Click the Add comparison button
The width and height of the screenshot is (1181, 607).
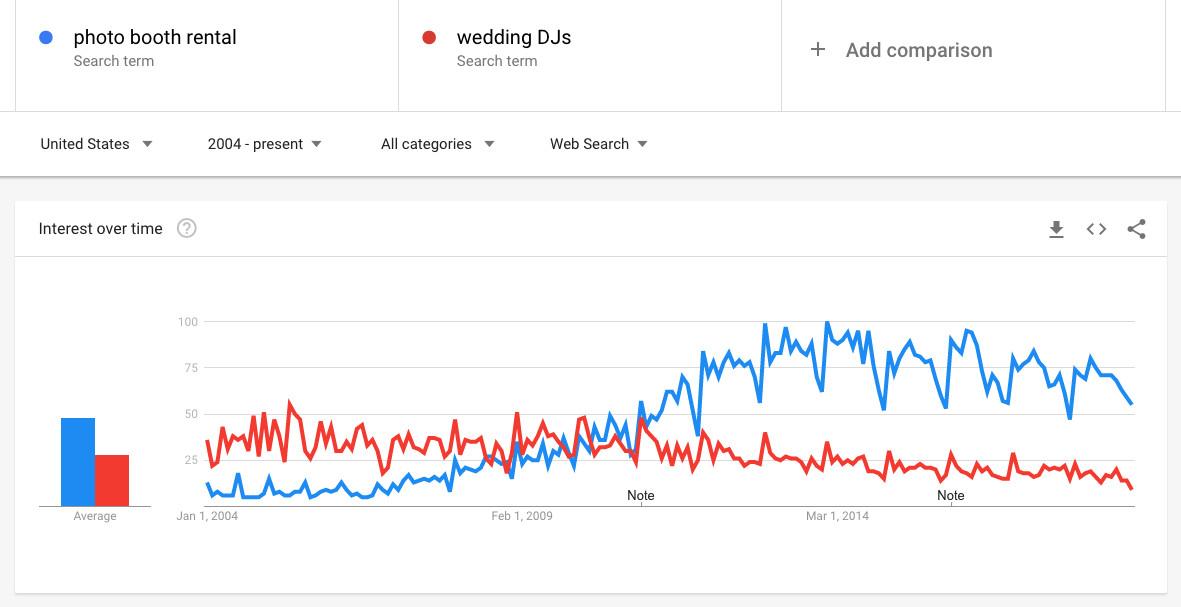click(x=918, y=50)
